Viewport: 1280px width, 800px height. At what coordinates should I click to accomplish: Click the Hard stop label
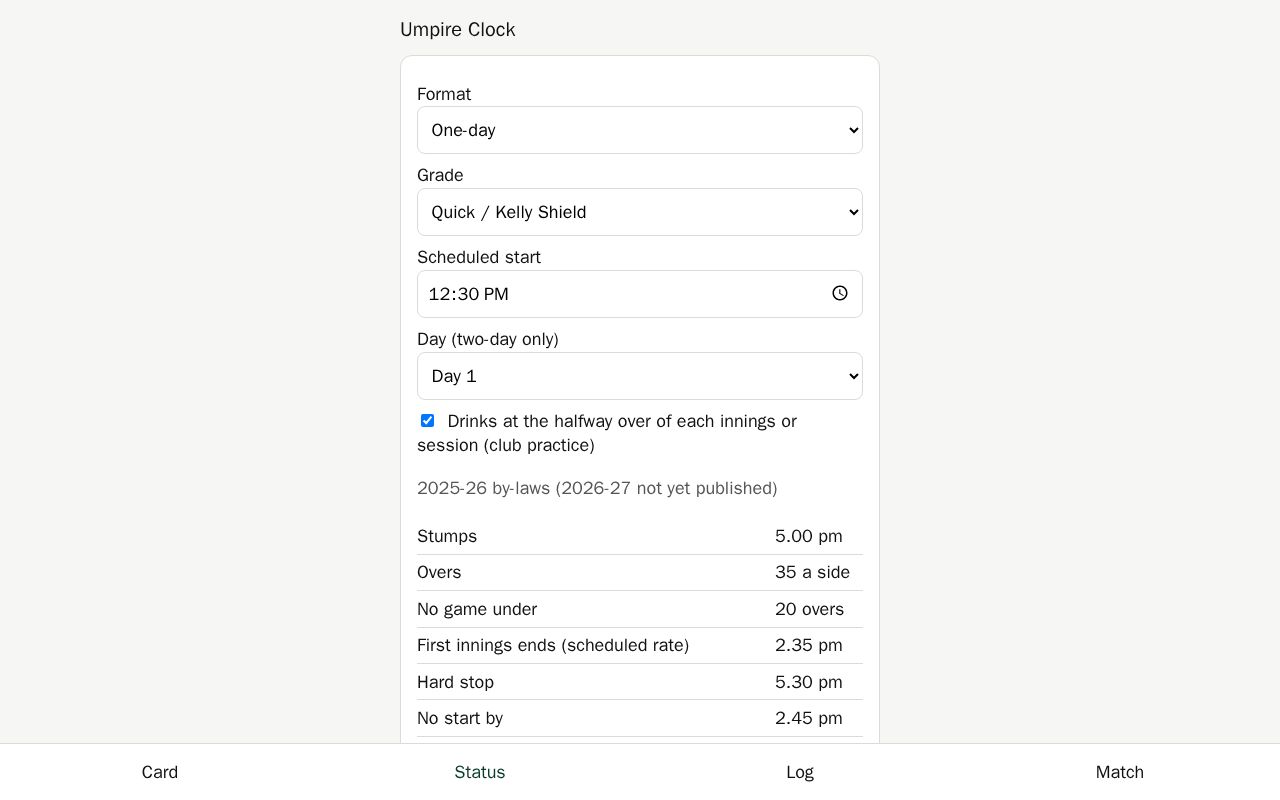[x=456, y=682]
